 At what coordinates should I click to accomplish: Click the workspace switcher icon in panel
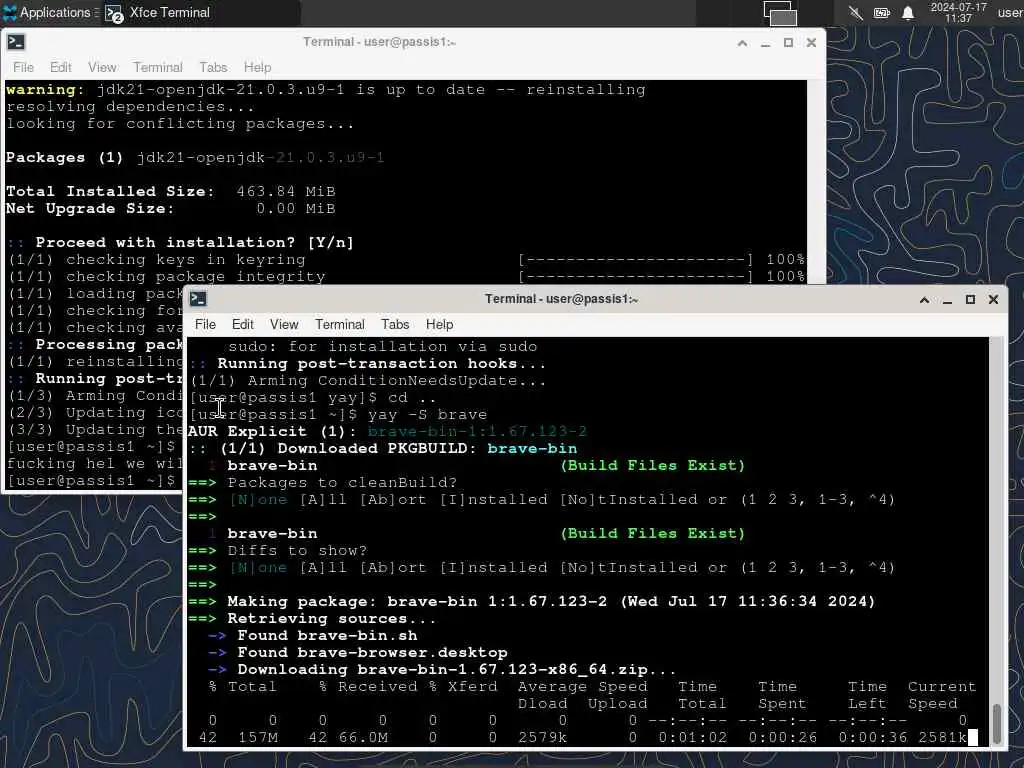click(x=780, y=13)
